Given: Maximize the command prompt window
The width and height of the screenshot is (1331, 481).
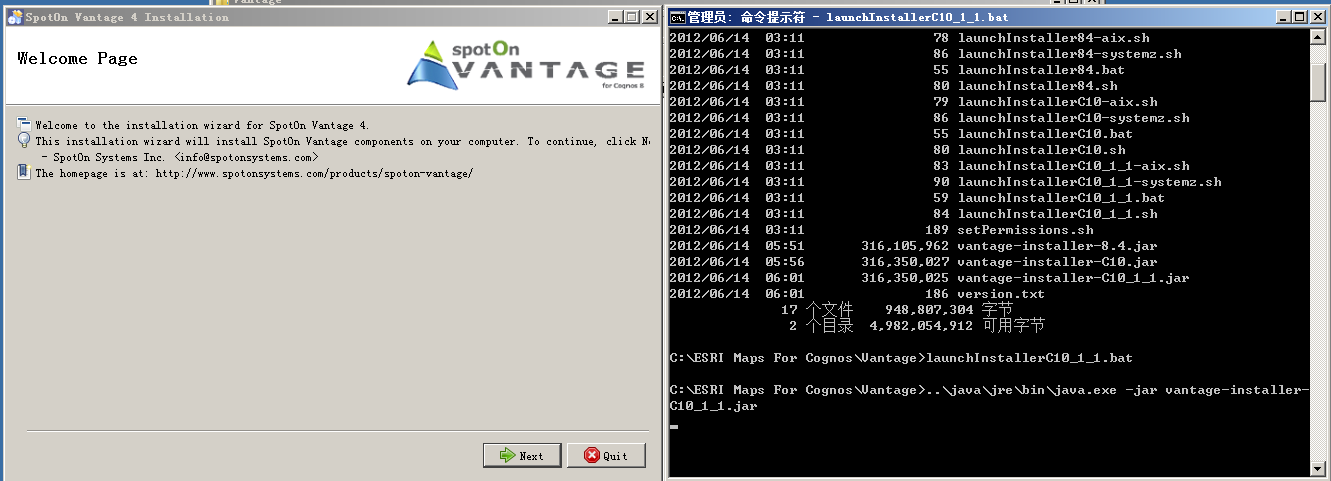Looking at the screenshot, I should pos(1298,17).
